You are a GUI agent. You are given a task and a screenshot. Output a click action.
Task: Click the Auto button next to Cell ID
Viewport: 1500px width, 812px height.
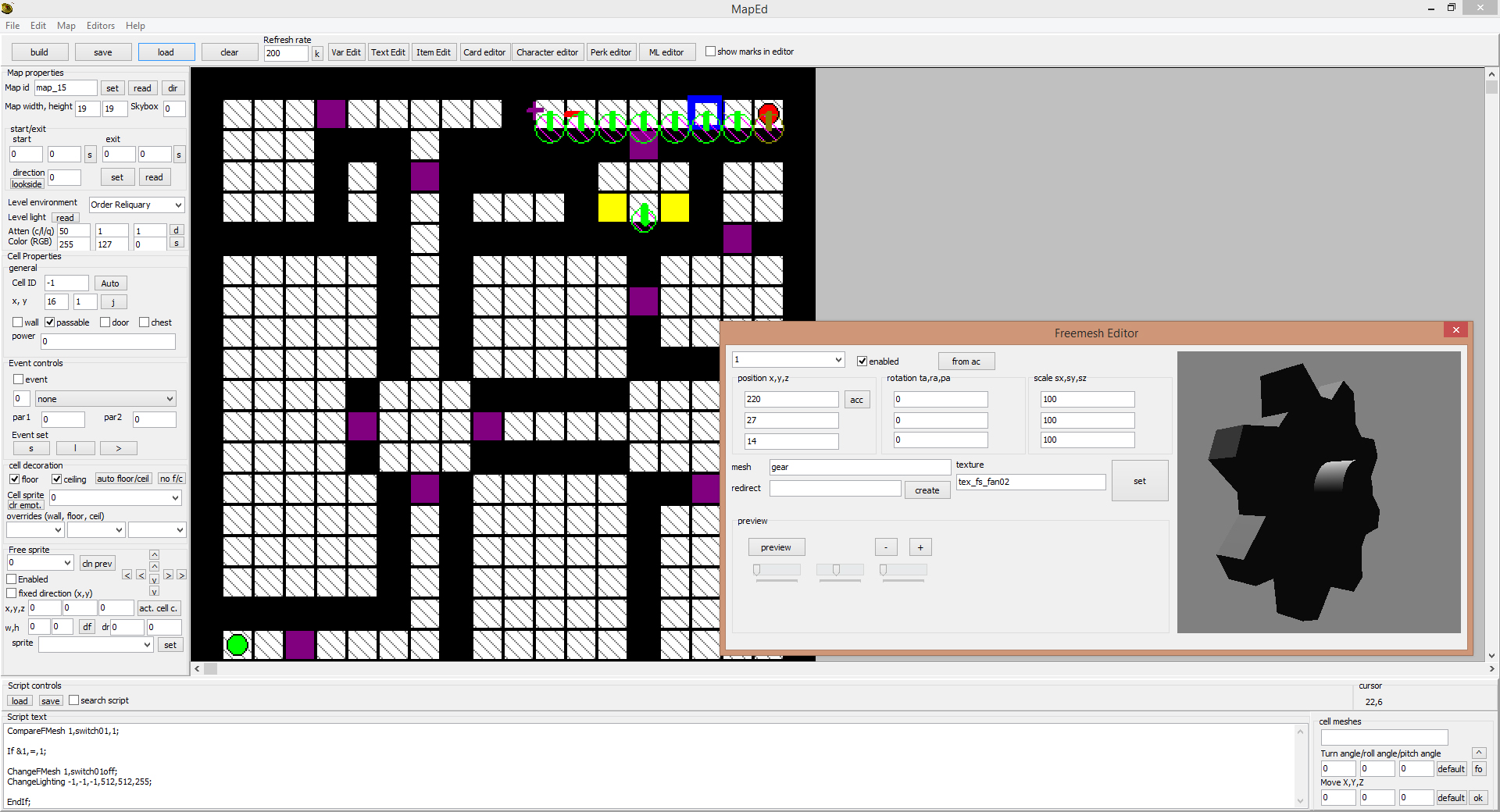[x=110, y=283]
